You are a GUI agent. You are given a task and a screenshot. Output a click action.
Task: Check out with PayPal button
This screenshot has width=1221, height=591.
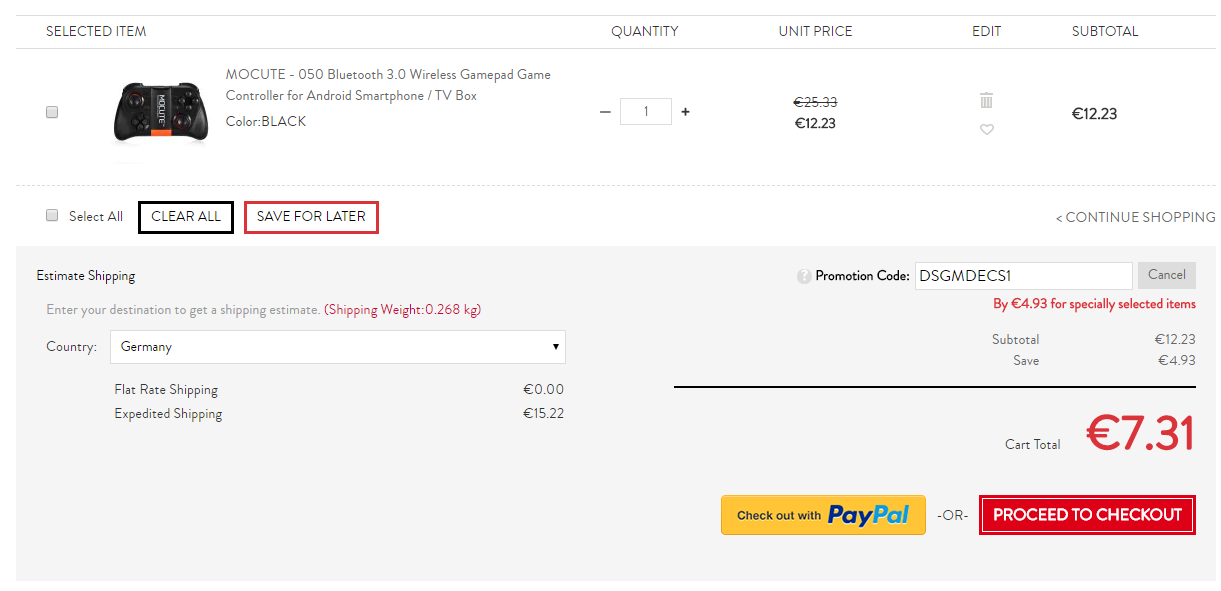pyautogui.click(x=823, y=515)
